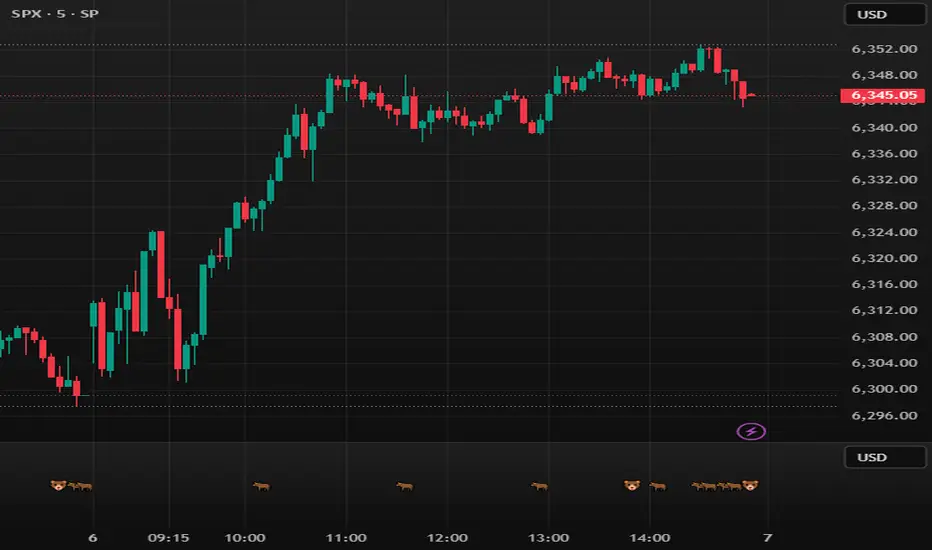
Task: Click the 6,332.00 price axis label
Action: [x=884, y=180]
